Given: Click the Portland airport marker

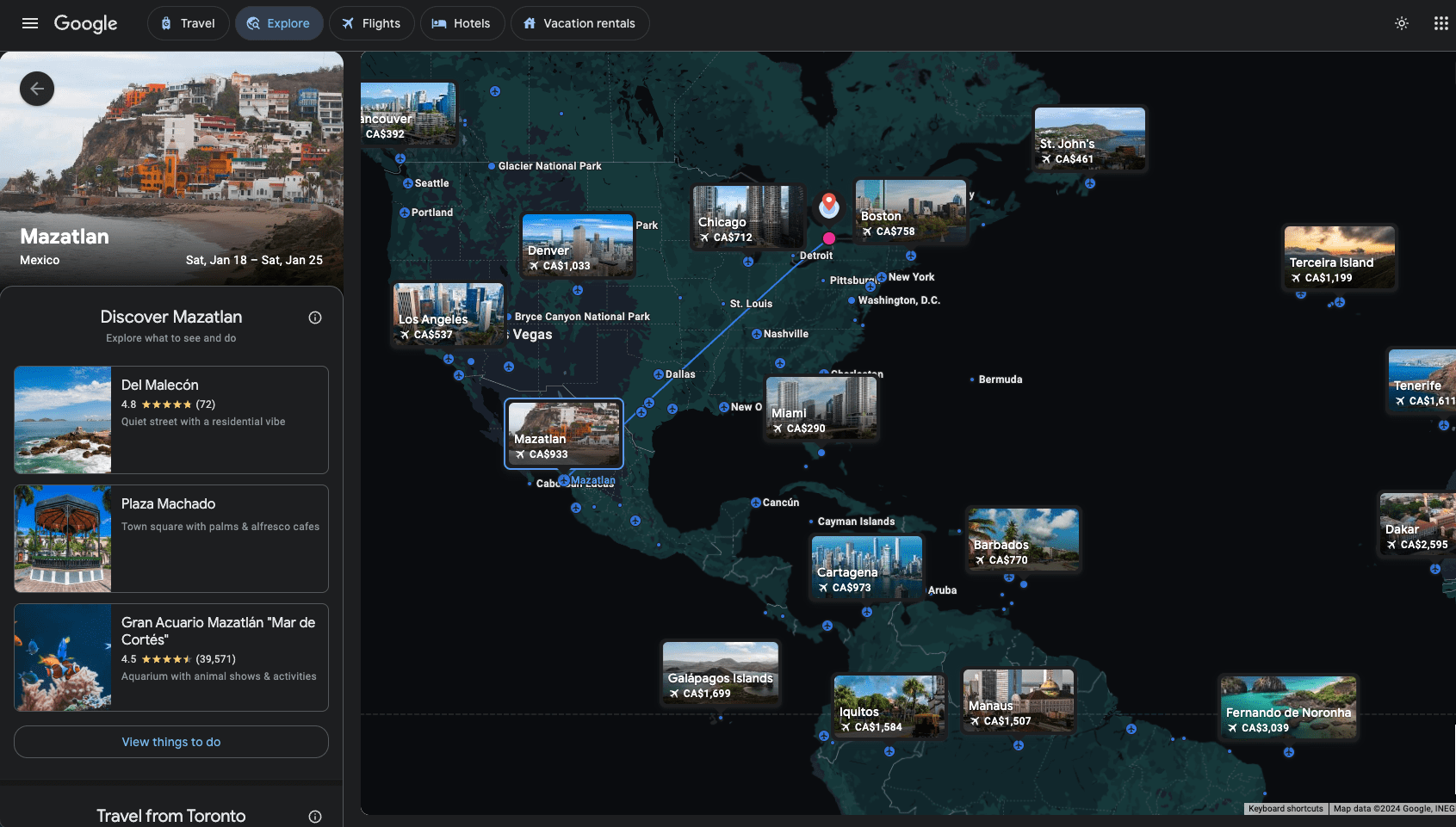Looking at the screenshot, I should pyautogui.click(x=405, y=213).
